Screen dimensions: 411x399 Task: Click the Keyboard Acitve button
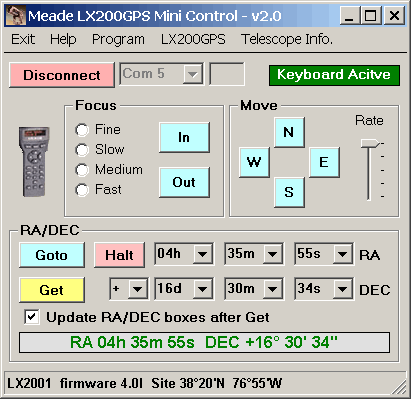(x=334, y=75)
